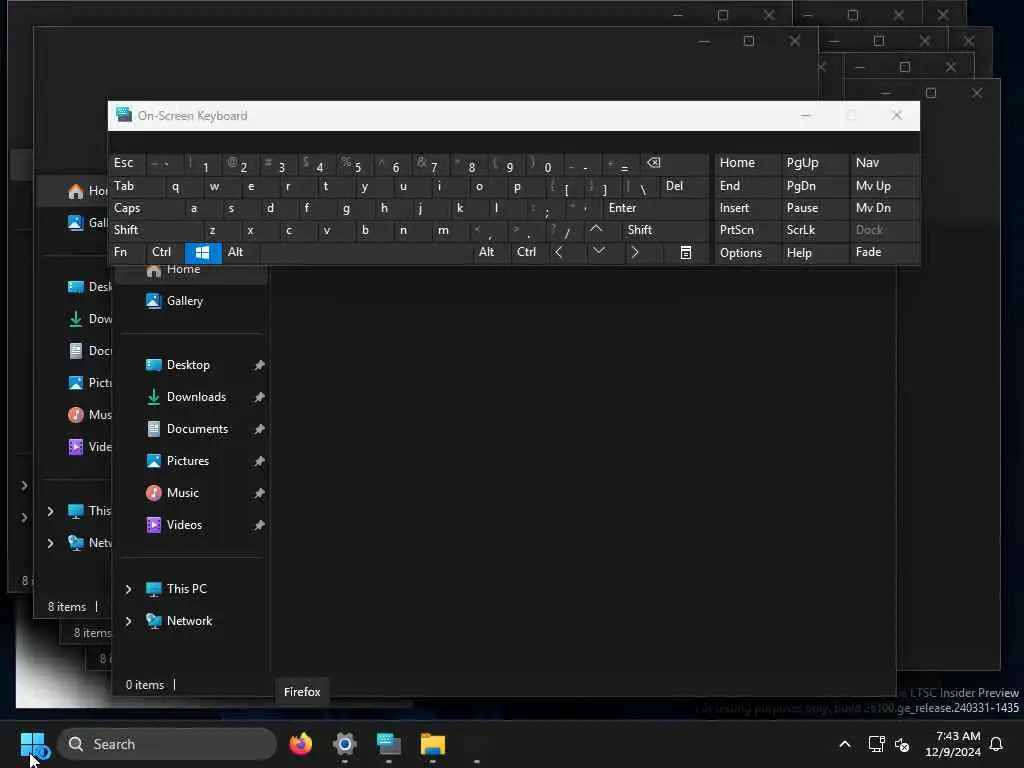Click pin icon next to Music
The image size is (1024, 768).
[x=259, y=493]
